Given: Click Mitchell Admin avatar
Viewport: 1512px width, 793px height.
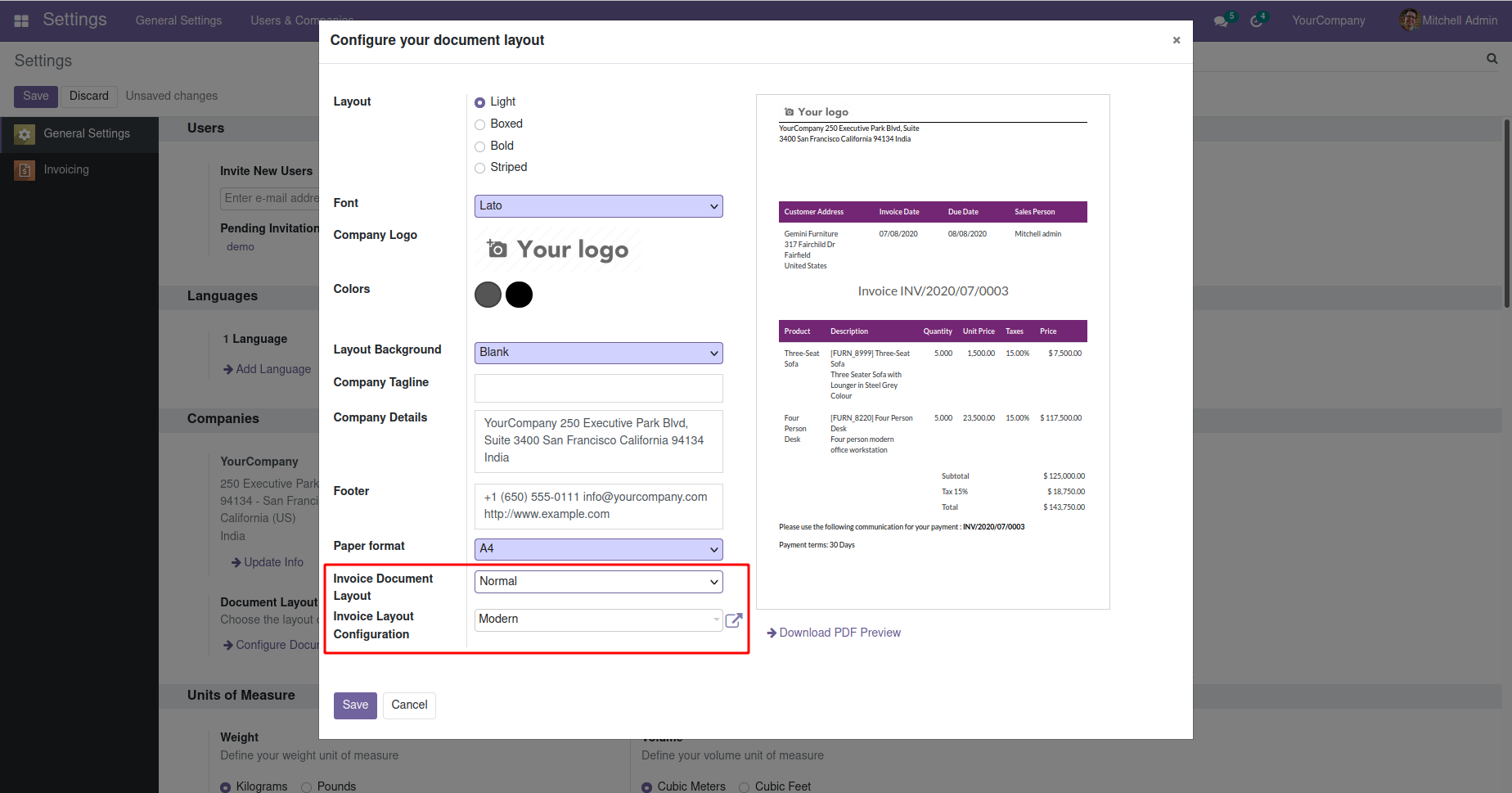Looking at the screenshot, I should point(1409,20).
